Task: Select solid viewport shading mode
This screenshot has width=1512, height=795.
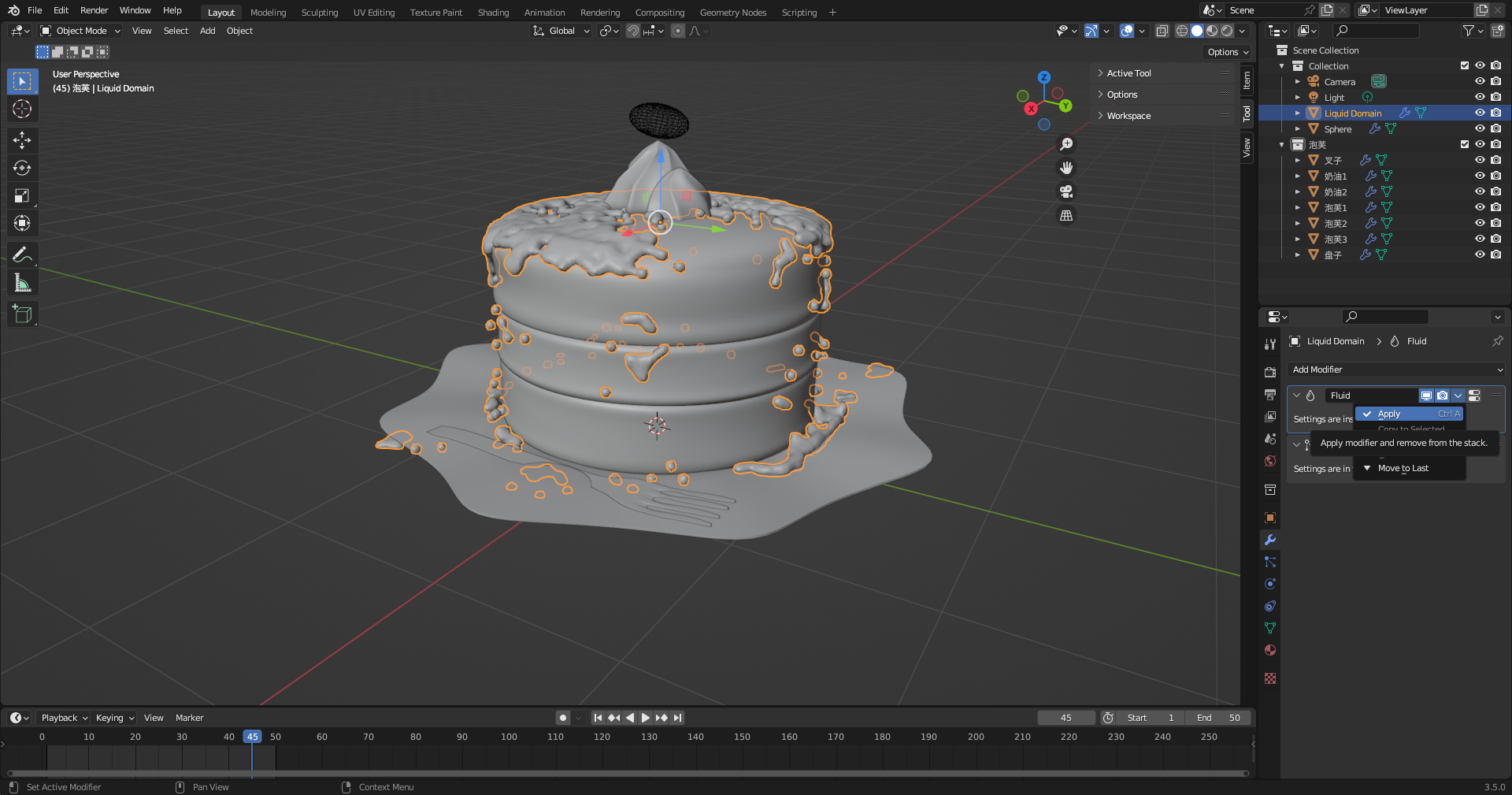Action: tap(1197, 31)
